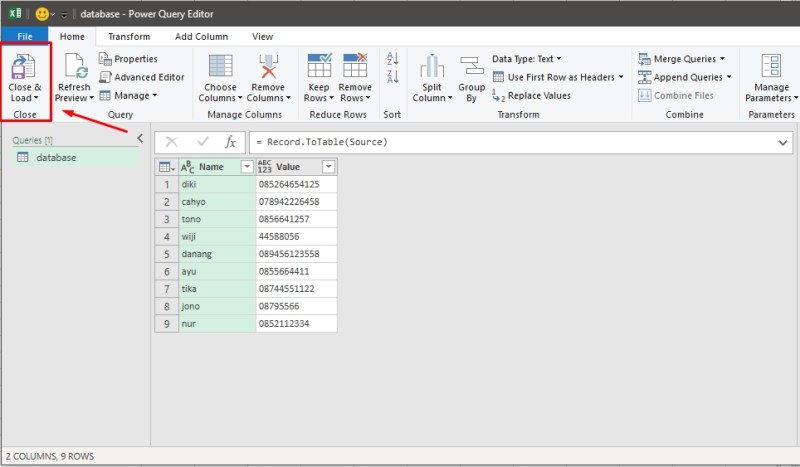Click the cell containing tika
Image resolution: width=800 pixels, height=467 pixels.
coord(217,288)
